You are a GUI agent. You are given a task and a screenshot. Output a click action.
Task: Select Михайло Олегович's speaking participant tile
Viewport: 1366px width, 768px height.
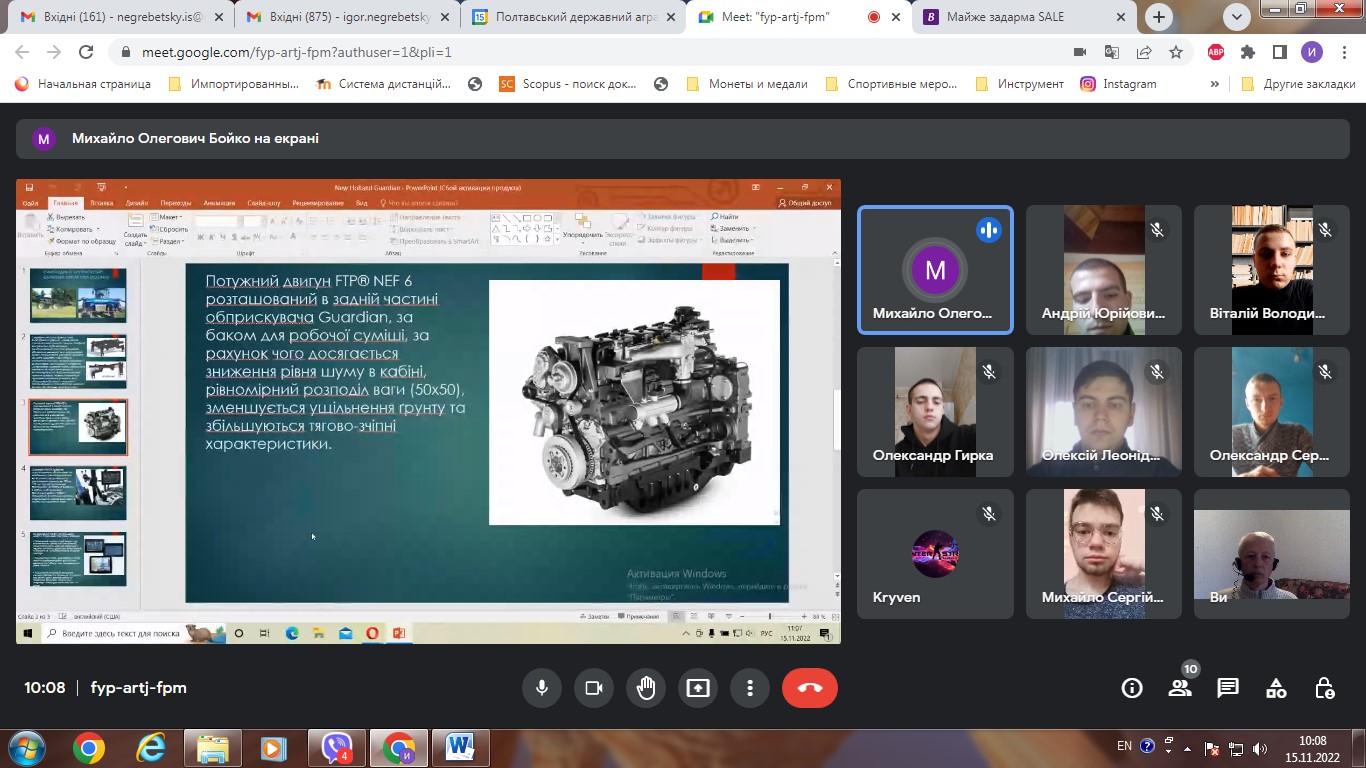[x=935, y=270]
